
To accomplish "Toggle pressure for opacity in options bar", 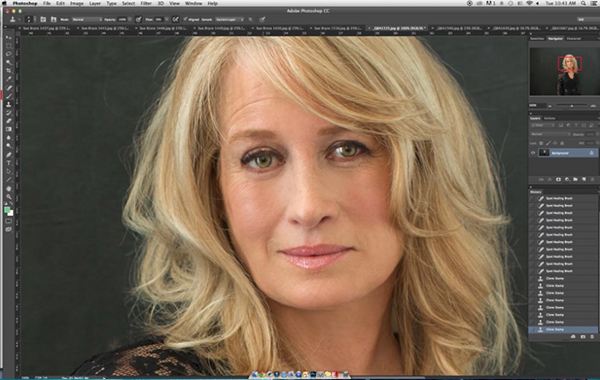I will [138, 19].
